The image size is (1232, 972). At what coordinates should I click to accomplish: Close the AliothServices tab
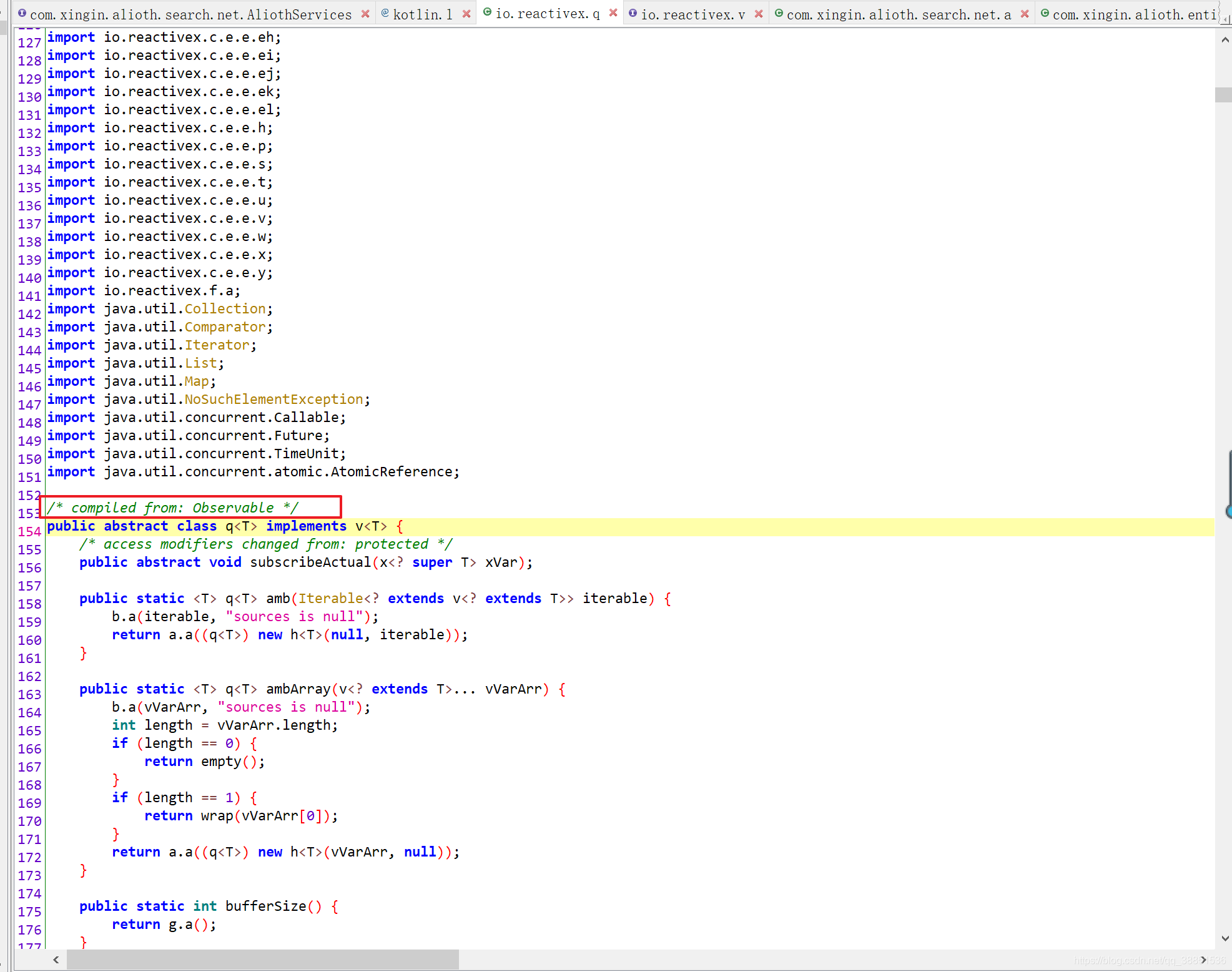(x=365, y=14)
